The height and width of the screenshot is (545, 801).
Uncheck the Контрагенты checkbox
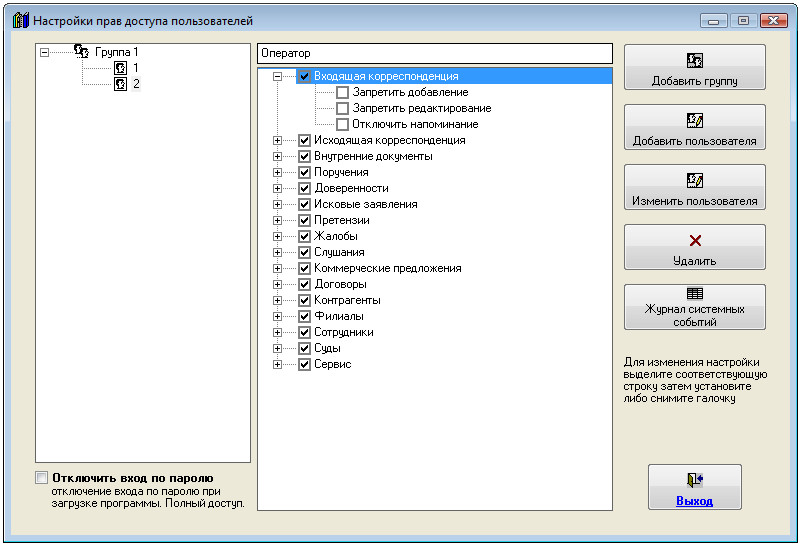304,300
